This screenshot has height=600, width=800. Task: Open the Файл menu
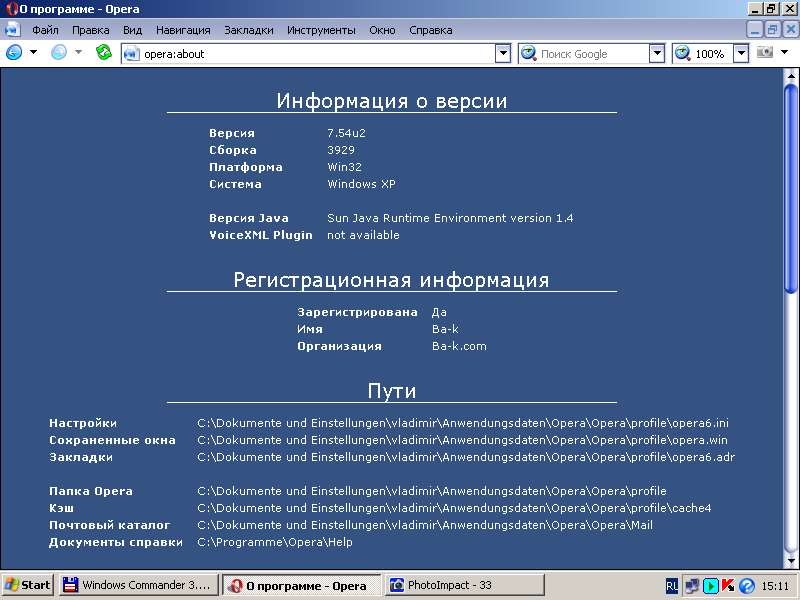coord(45,30)
